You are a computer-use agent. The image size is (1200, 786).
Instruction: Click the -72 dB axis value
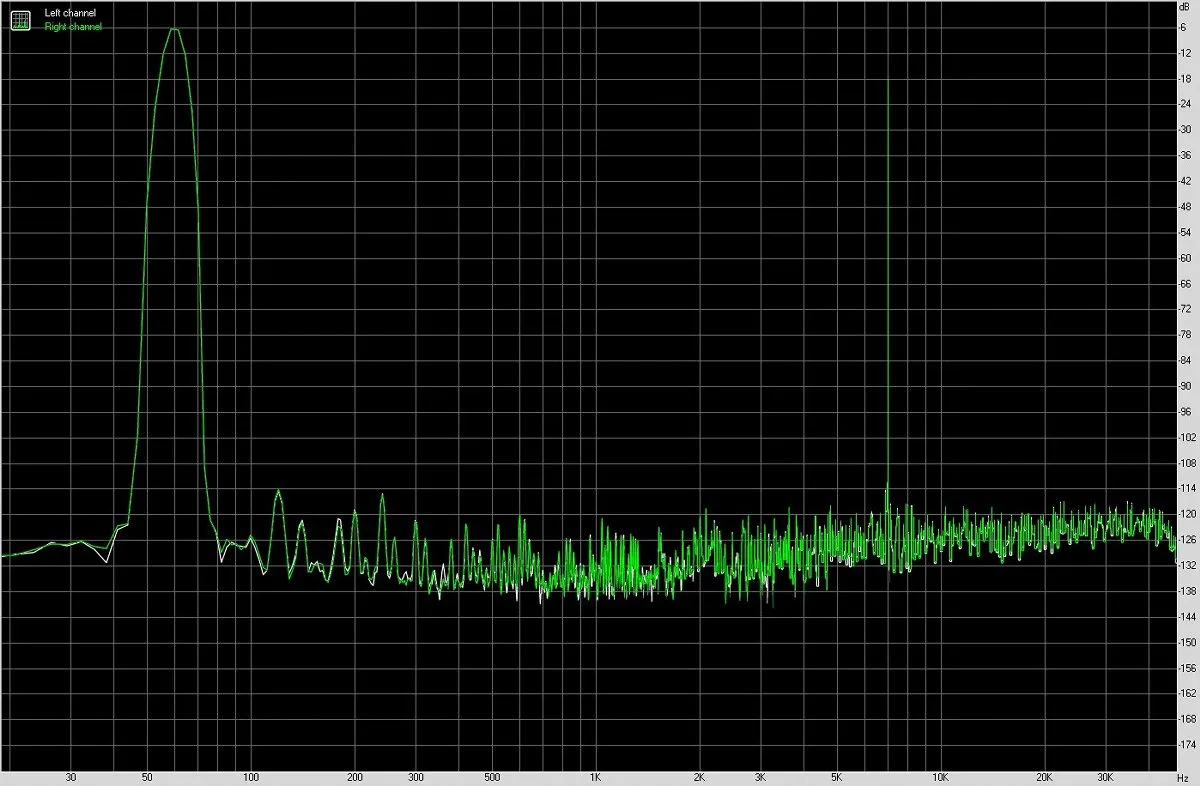click(x=1186, y=309)
